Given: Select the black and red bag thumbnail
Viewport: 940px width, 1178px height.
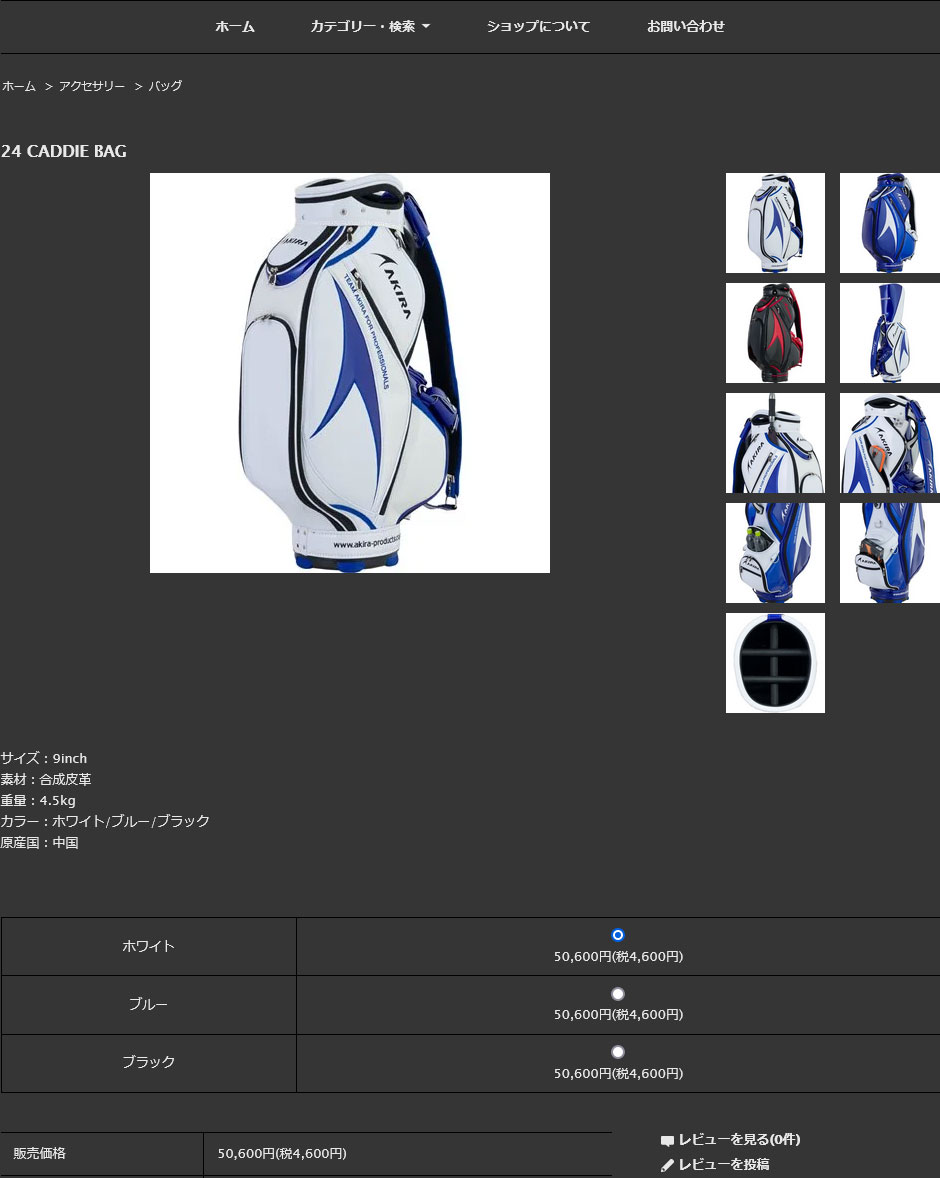Looking at the screenshot, I should click(x=775, y=332).
